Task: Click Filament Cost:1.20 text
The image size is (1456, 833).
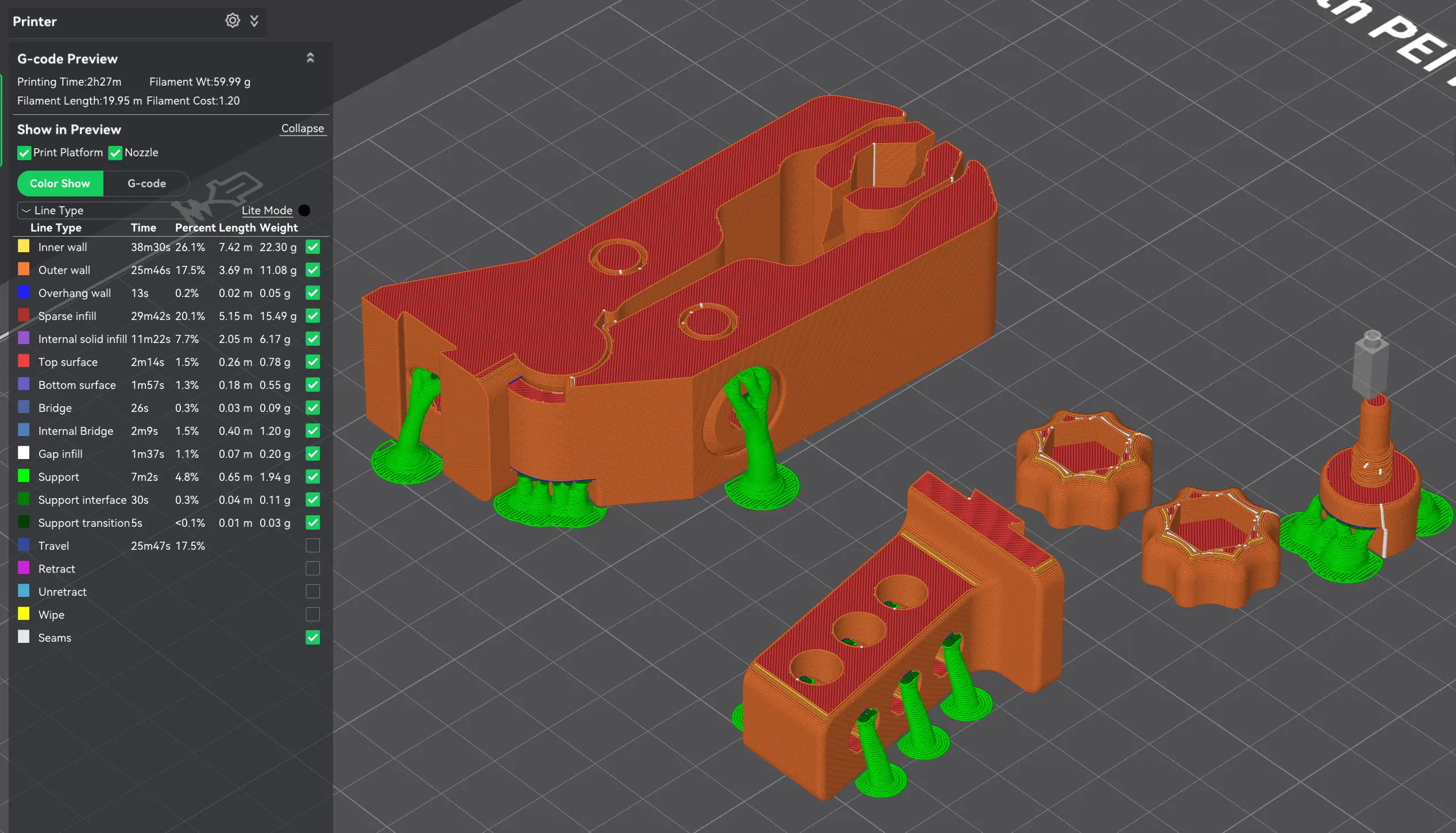Action: (x=193, y=101)
